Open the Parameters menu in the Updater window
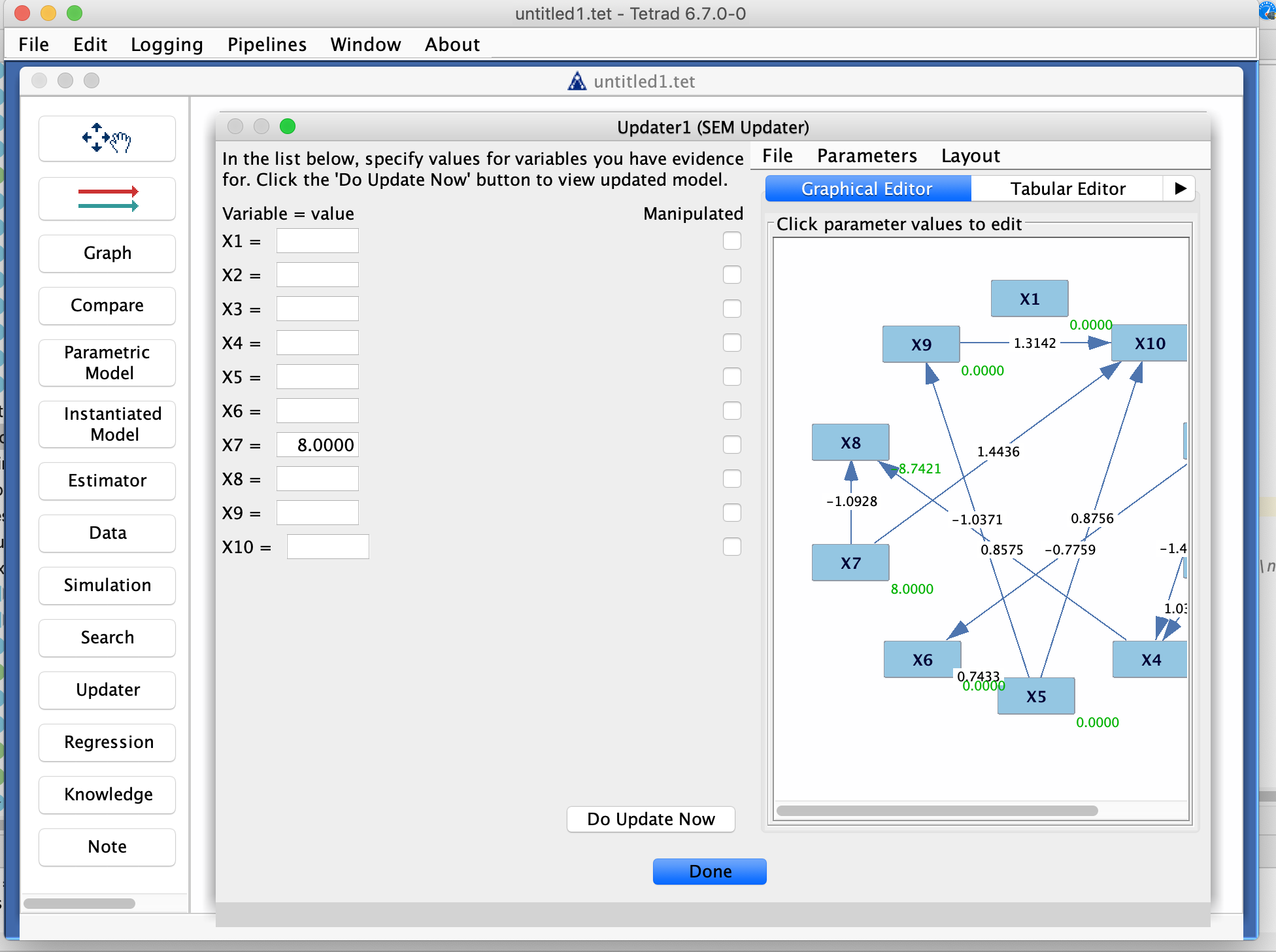This screenshot has height=952, width=1276. point(866,156)
